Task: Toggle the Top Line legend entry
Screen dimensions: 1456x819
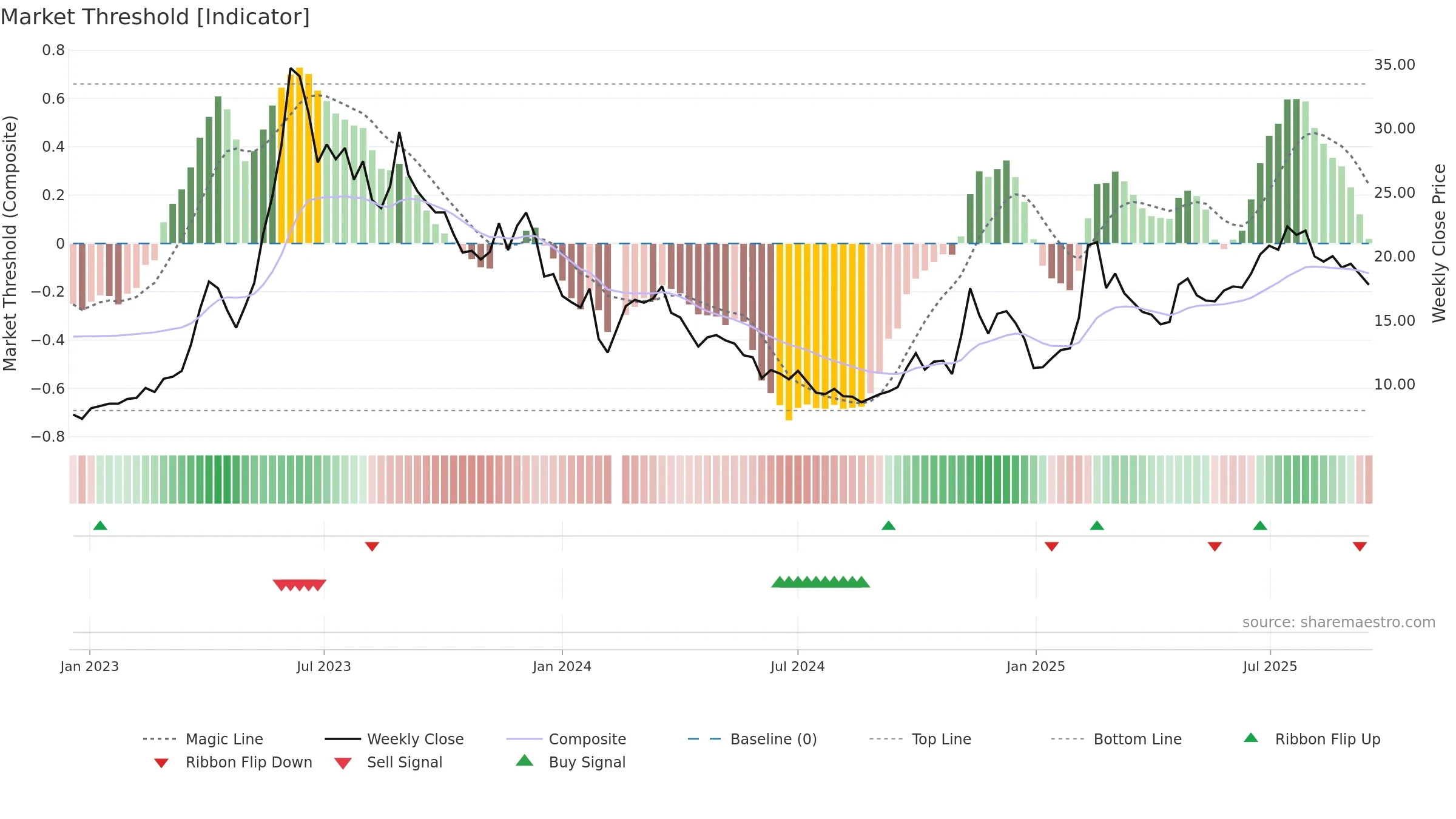Action: 920,739
